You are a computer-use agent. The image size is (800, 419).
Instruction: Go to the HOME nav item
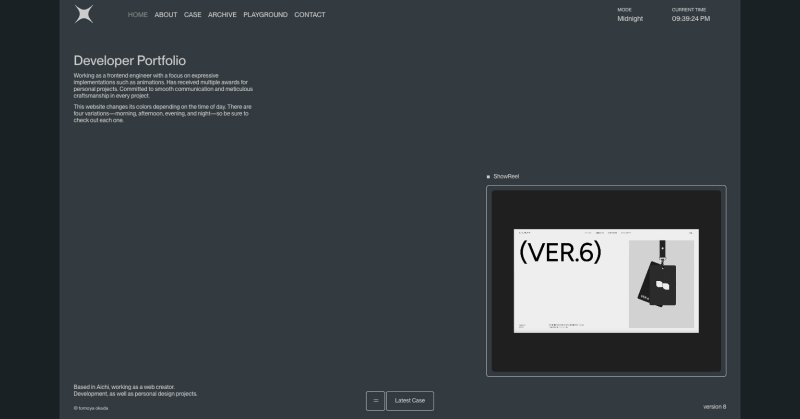[x=137, y=15]
